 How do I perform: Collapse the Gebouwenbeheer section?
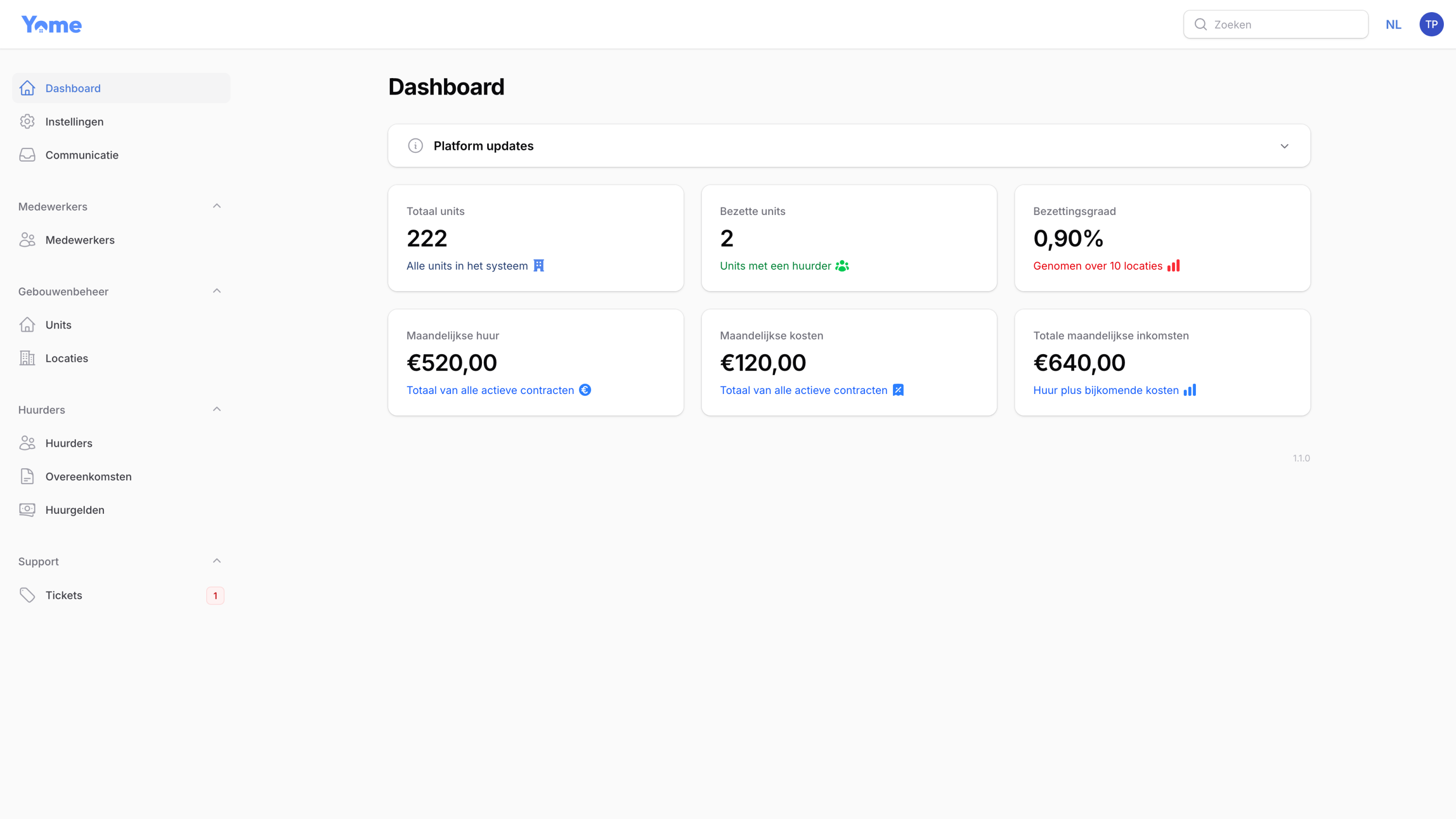[216, 291]
